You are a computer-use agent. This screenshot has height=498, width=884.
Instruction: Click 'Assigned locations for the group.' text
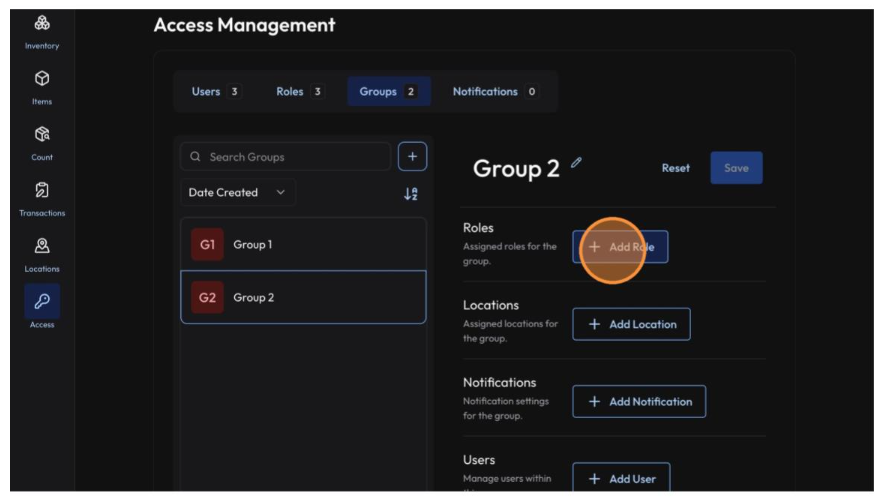click(510, 331)
